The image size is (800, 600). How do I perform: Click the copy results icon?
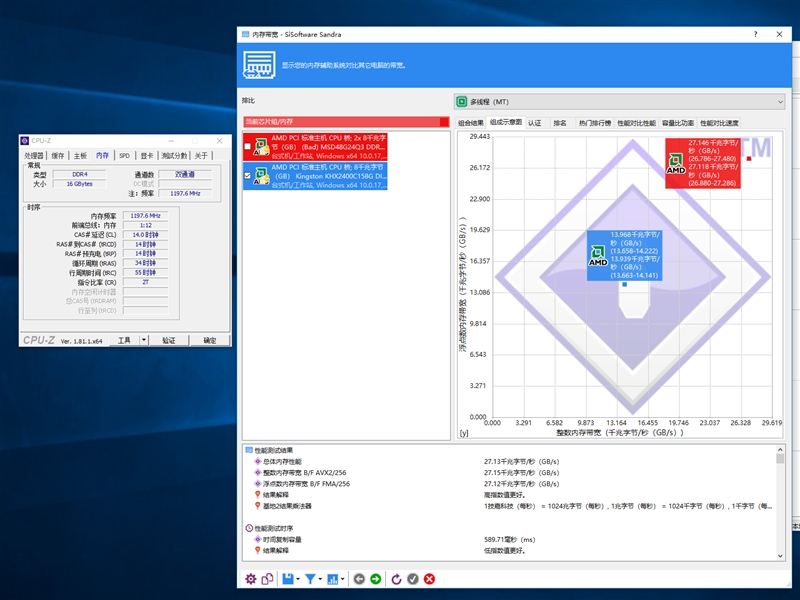click(x=267, y=579)
